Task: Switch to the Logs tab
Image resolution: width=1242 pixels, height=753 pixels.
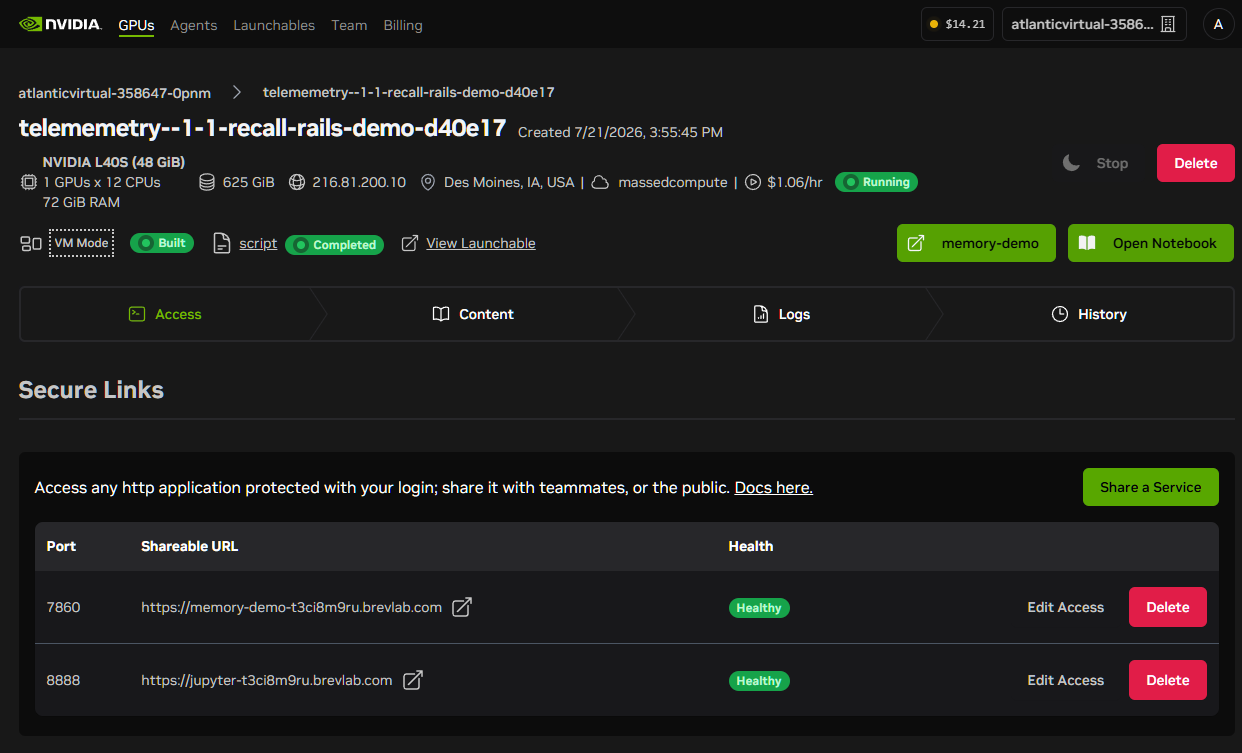Action: coord(781,314)
